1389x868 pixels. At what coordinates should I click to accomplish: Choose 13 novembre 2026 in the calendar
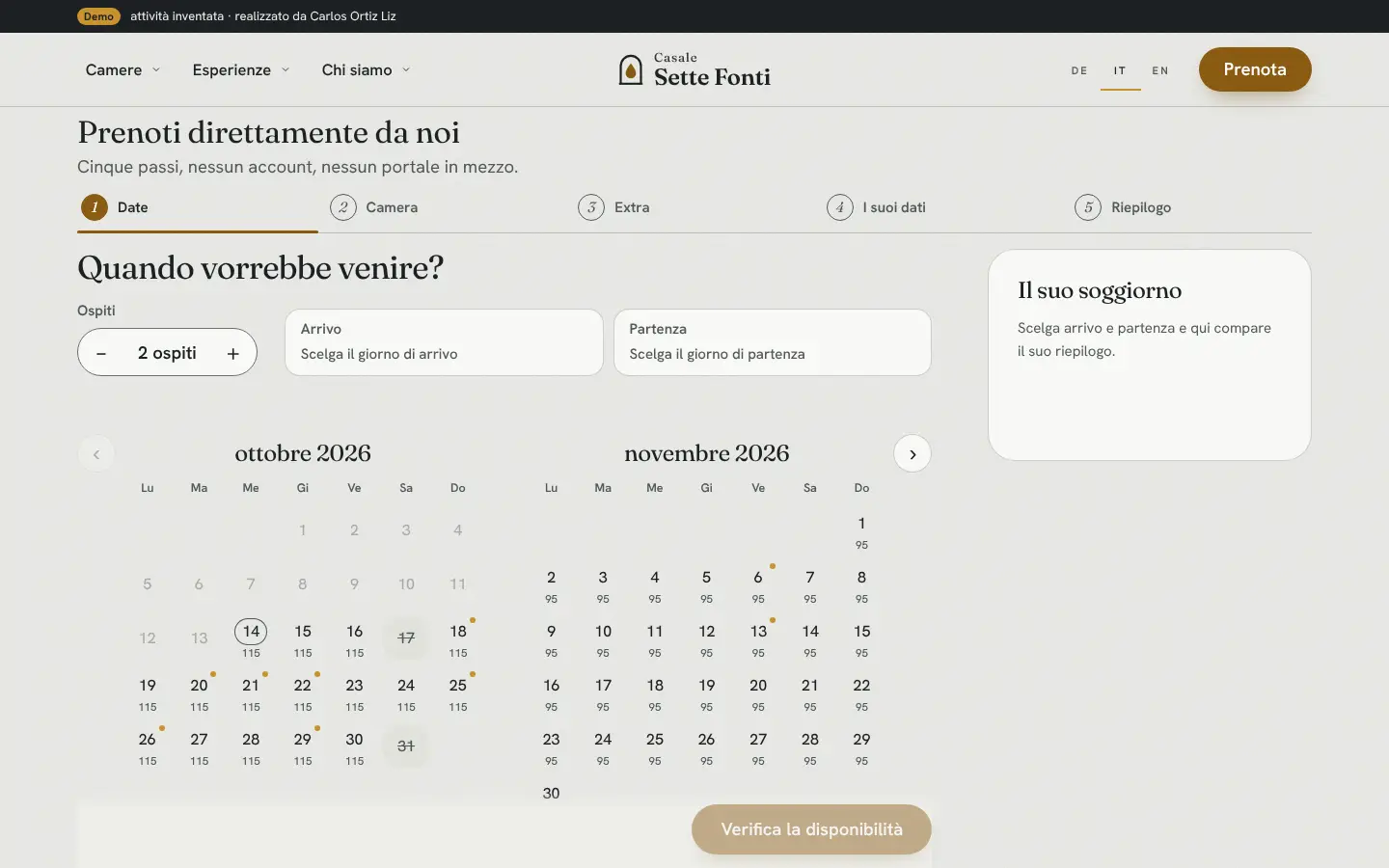[758, 638]
